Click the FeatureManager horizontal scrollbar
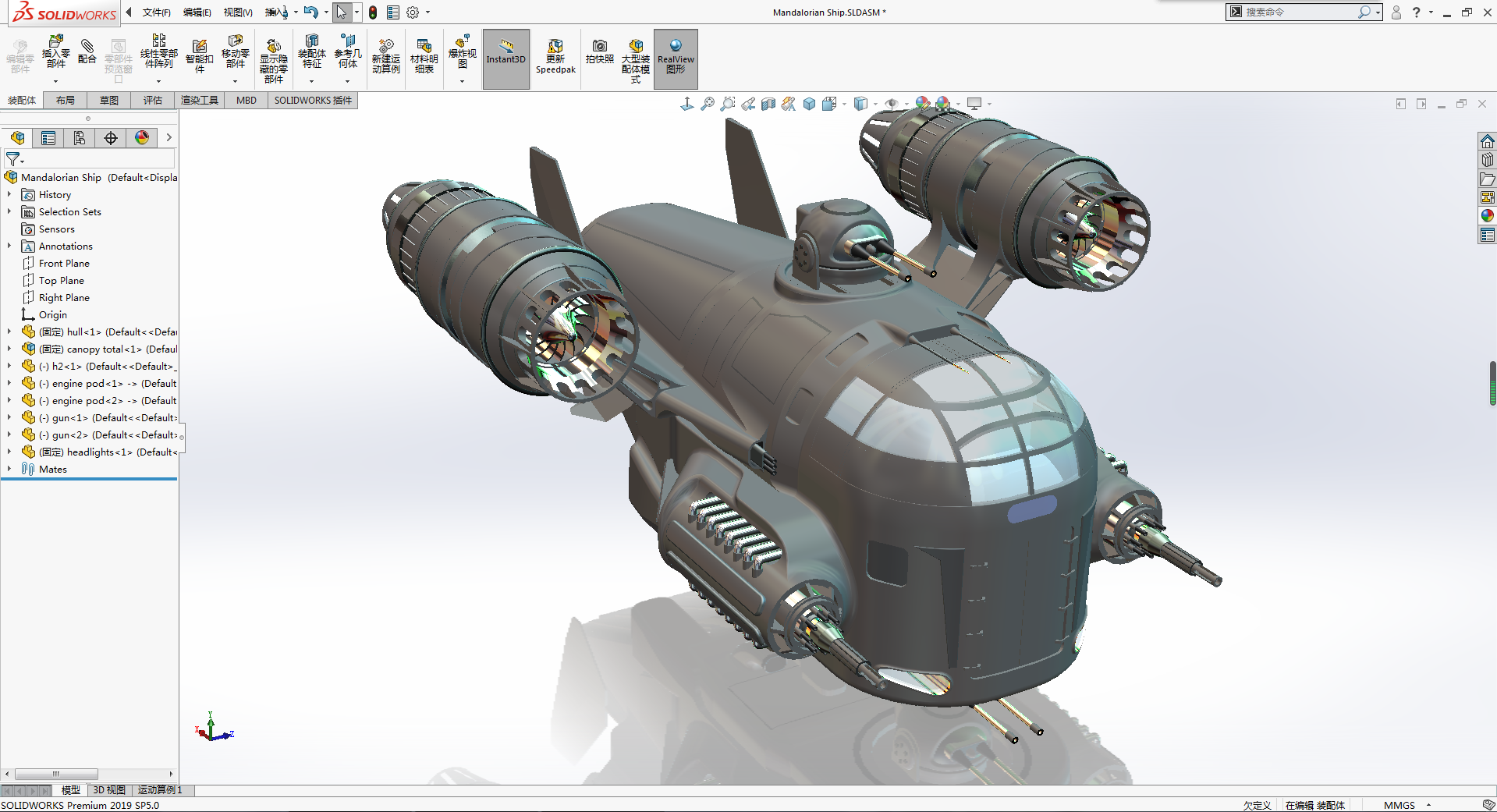Screen dimensions: 1497x812 [56, 774]
